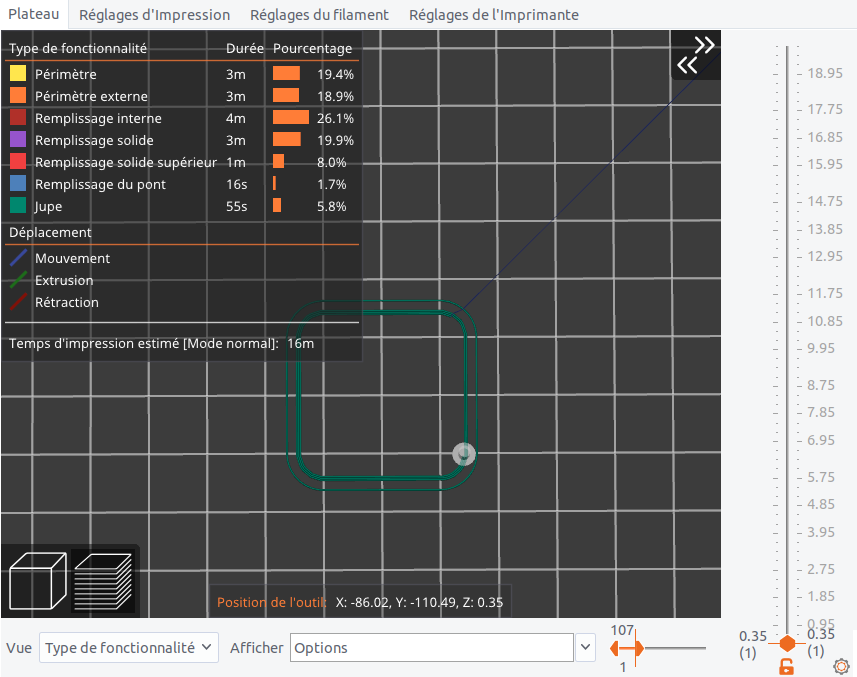
Task: Switch to 3D editor view cube icon
Action: (x=38, y=581)
